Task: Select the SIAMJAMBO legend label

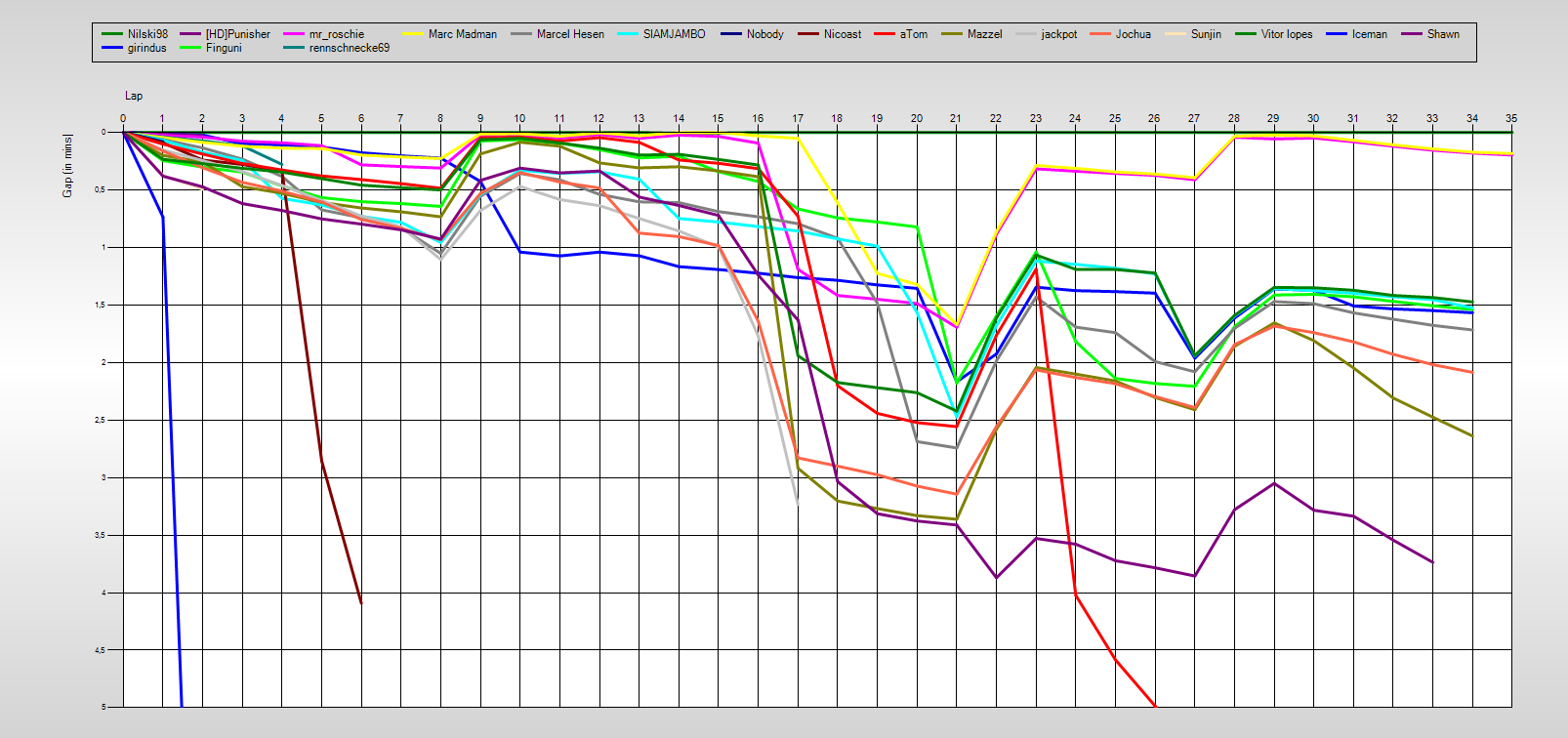Action: click(x=674, y=34)
